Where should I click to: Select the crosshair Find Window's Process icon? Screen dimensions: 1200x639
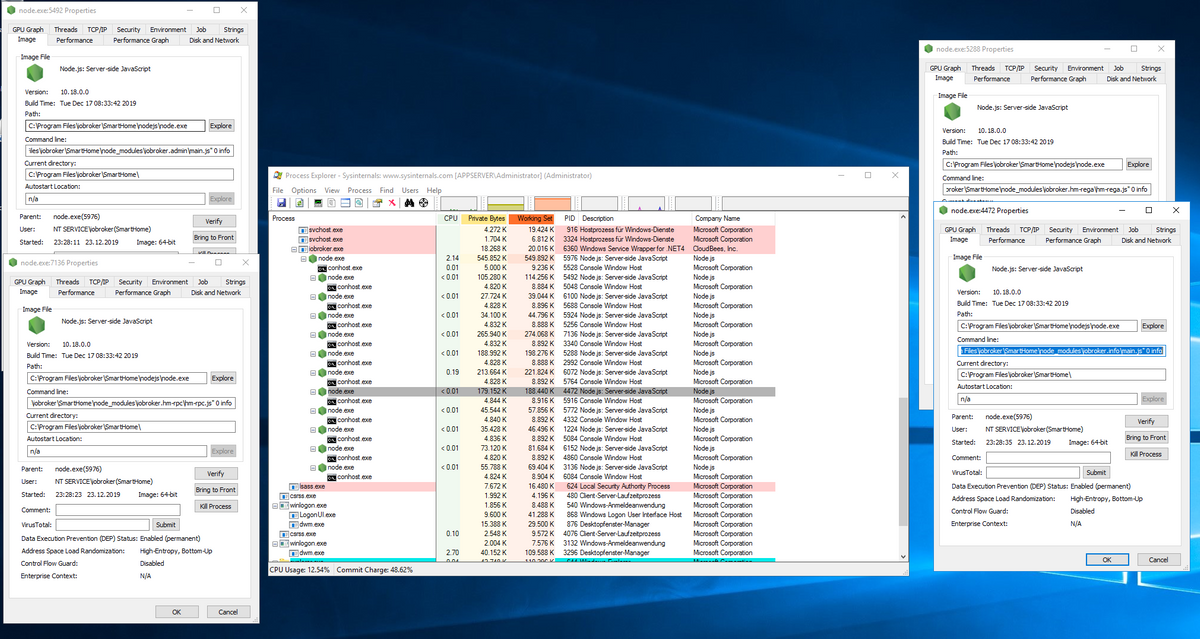[x=424, y=202]
